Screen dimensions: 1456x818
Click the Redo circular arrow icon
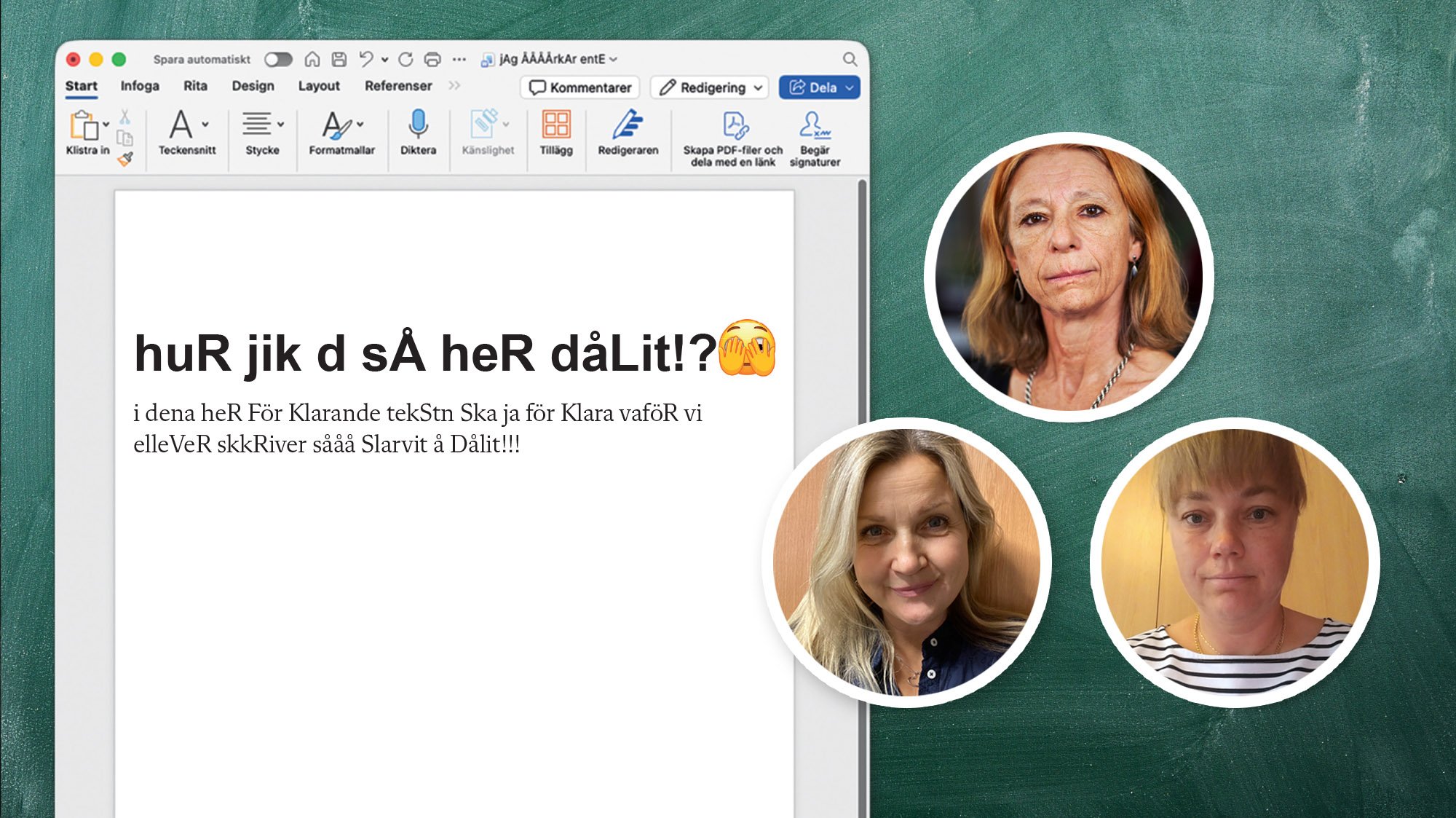coord(405,59)
